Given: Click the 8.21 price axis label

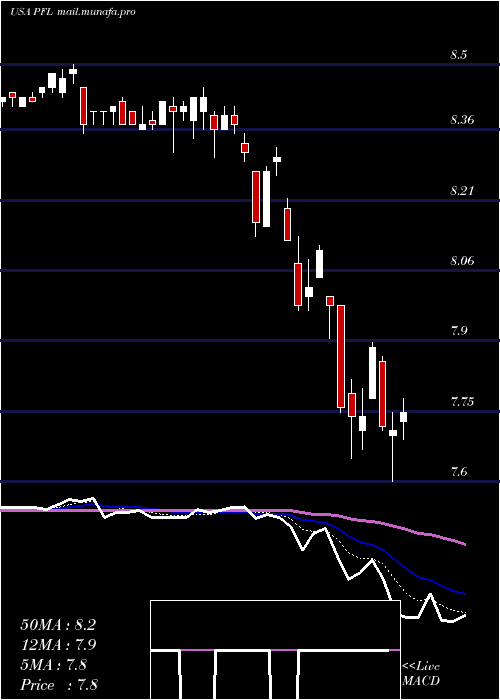Looking at the screenshot, I should click(x=462, y=191).
